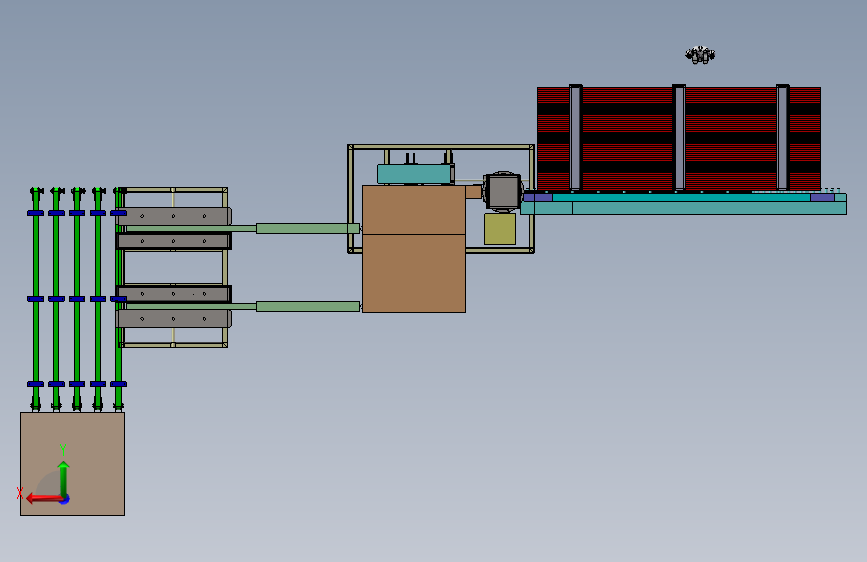
Task: Select the red and black striped stack
Action: [679, 138]
